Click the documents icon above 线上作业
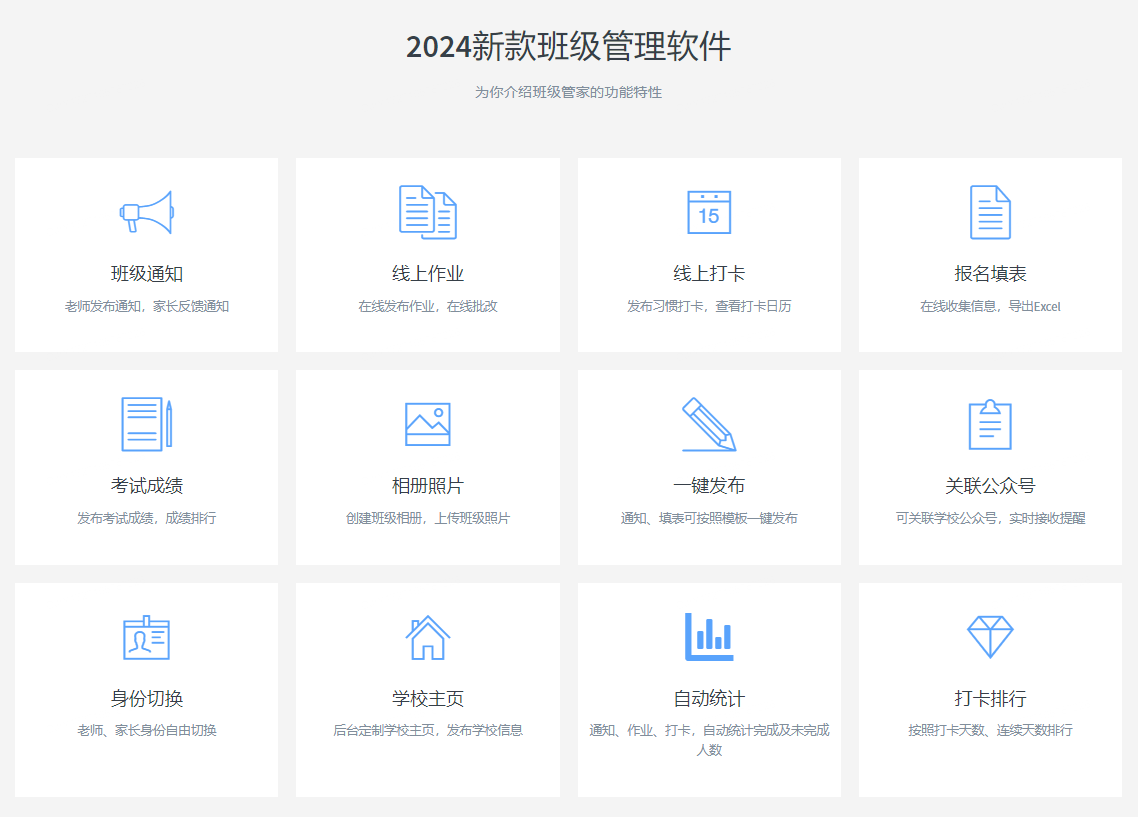Viewport: 1138px width, 817px height. [x=428, y=212]
